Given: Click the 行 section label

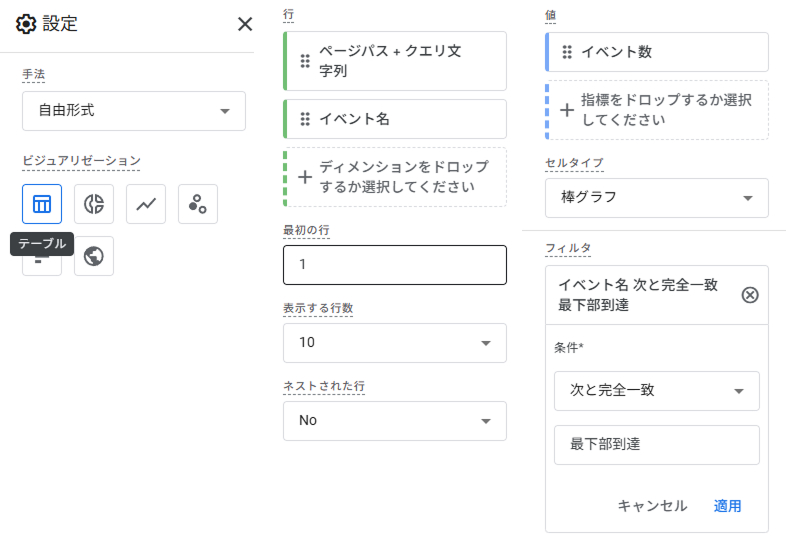Looking at the screenshot, I should point(289,15).
